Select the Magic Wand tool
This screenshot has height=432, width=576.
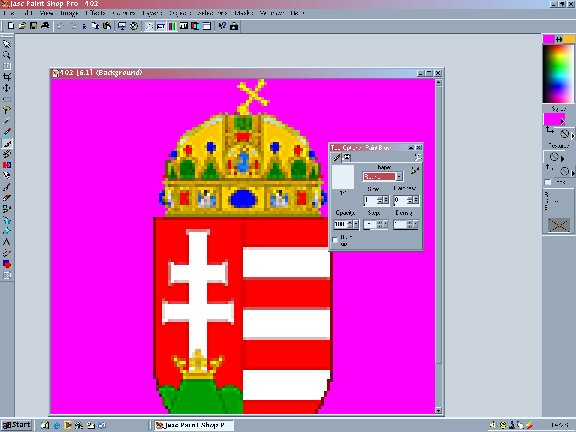tap(7, 121)
